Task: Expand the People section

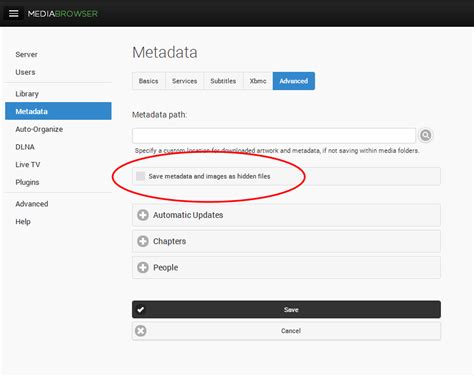Action: 286,267
